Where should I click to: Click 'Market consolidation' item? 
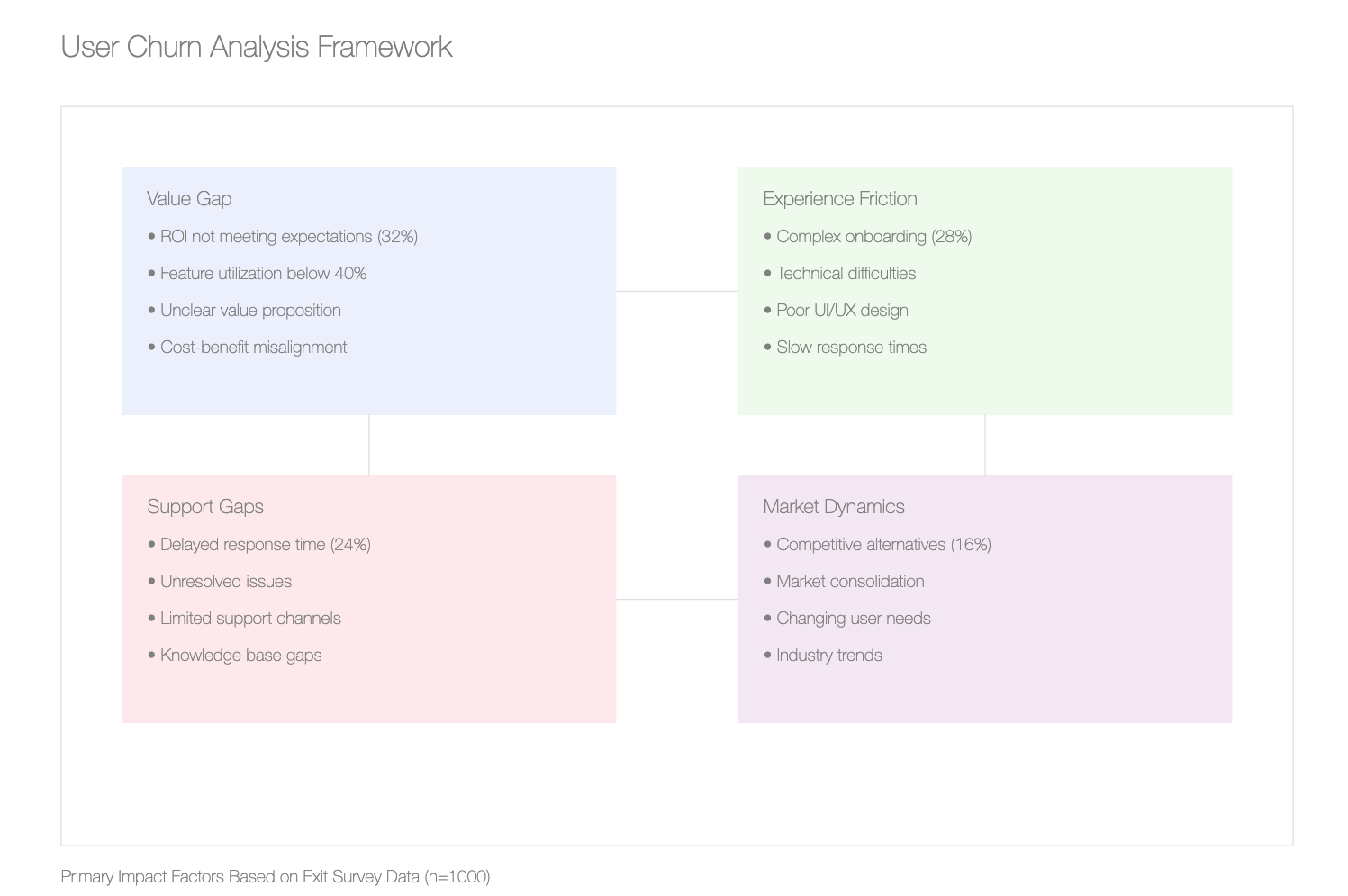click(x=844, y=582)
